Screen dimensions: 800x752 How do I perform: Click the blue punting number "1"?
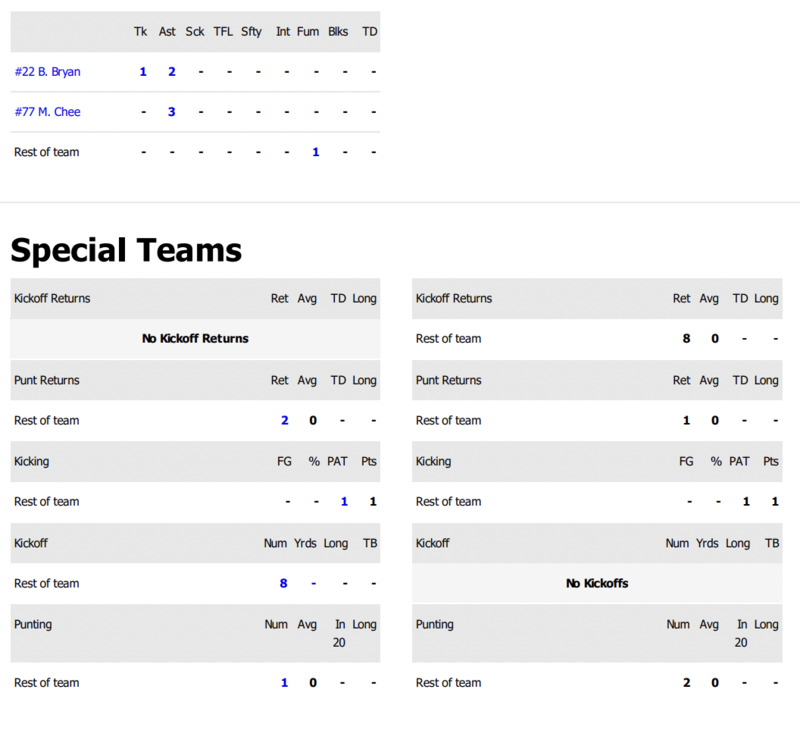pyautogui.click(x=285, y=683)
